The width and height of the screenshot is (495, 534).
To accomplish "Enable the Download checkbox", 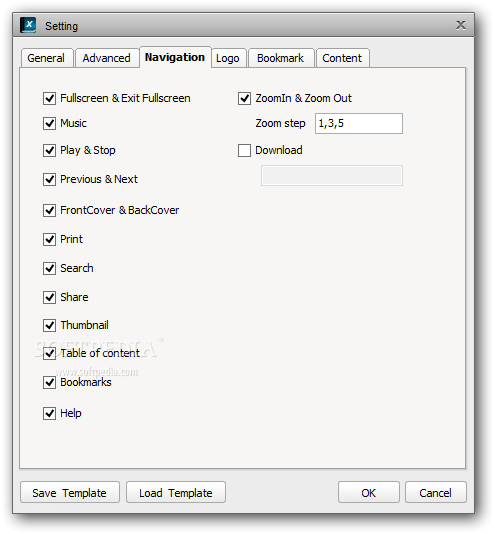I will [x=244, y=150].
